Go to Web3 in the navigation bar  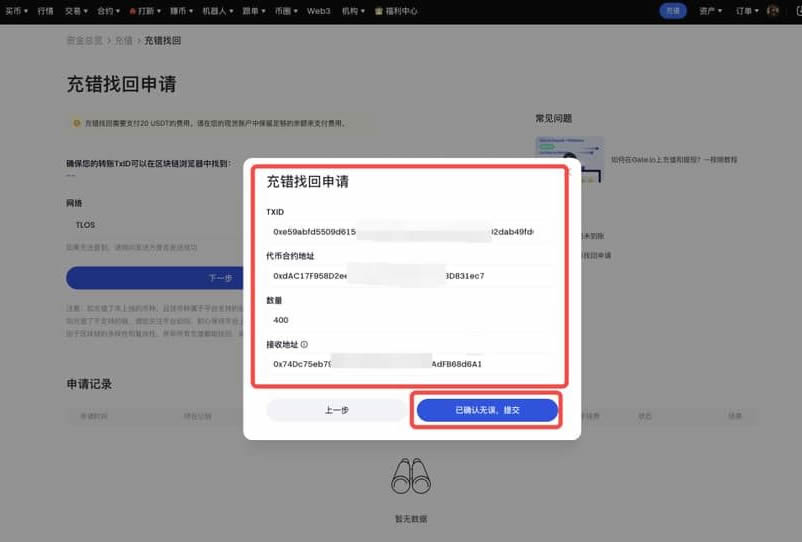[x=318, y=11]
